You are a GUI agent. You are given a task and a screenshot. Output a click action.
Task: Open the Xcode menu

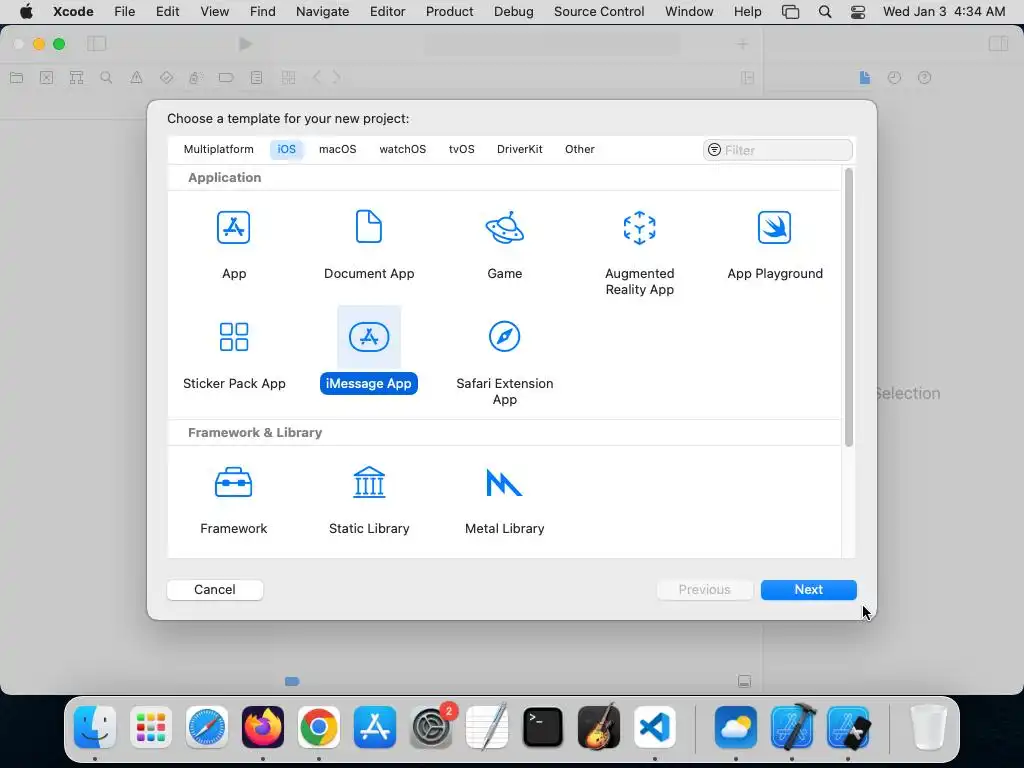pos(73,12)
